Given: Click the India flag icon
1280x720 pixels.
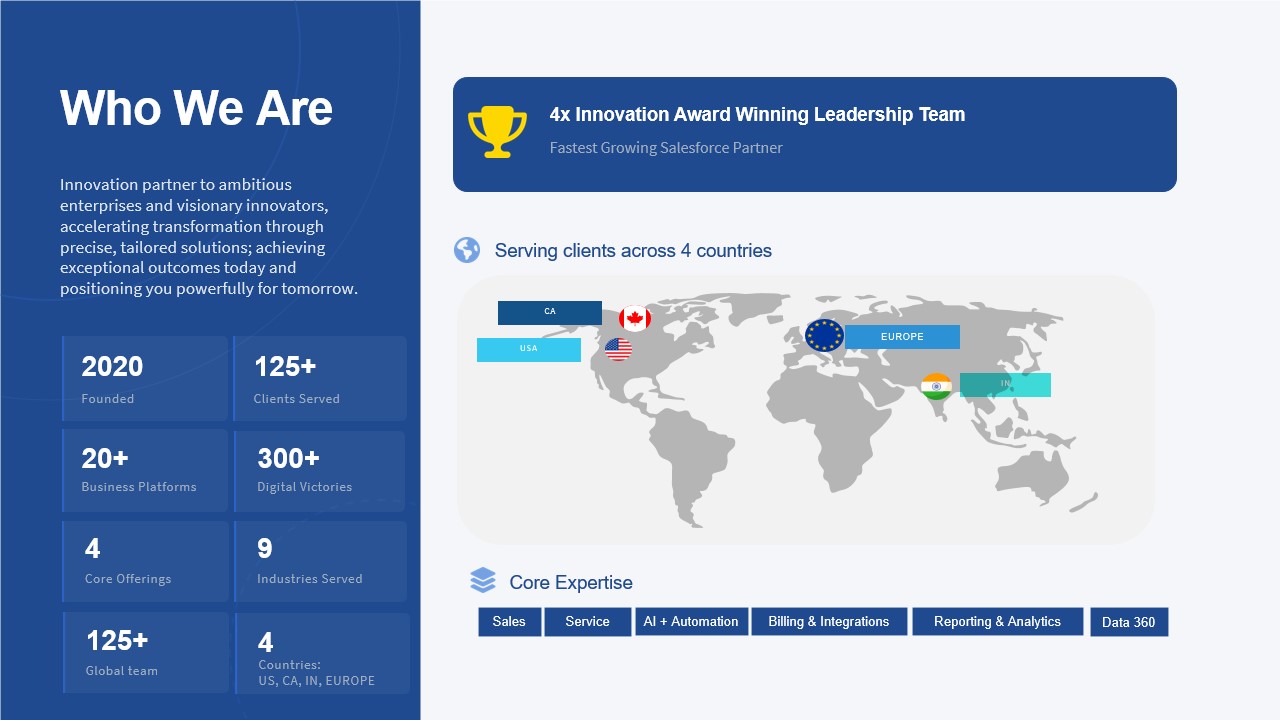Looking at the screenshot, I should [x=937, y=386].
